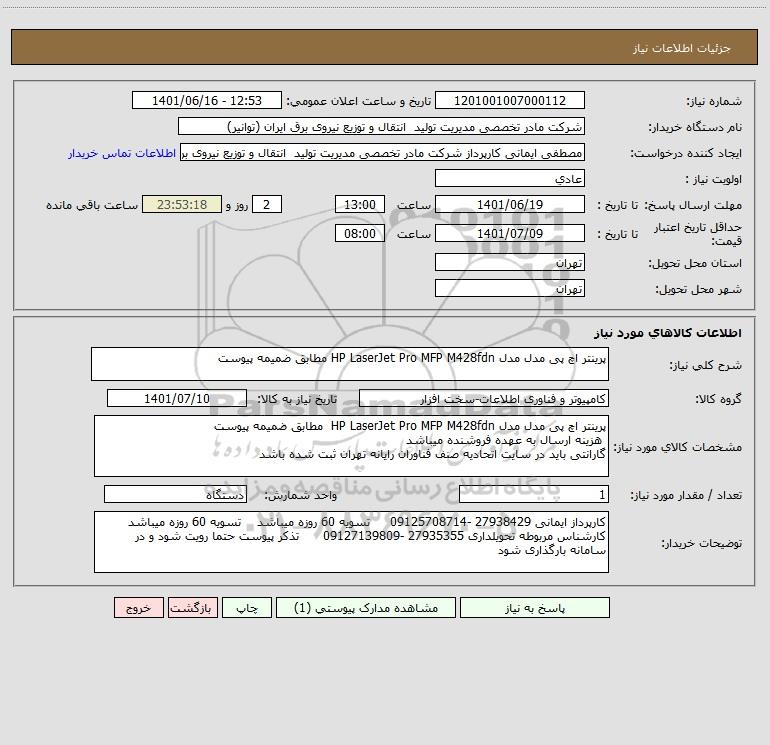Click label 'استان محل تحویل:'
This screenshot has width=770, height=745.
coord(695,263)
